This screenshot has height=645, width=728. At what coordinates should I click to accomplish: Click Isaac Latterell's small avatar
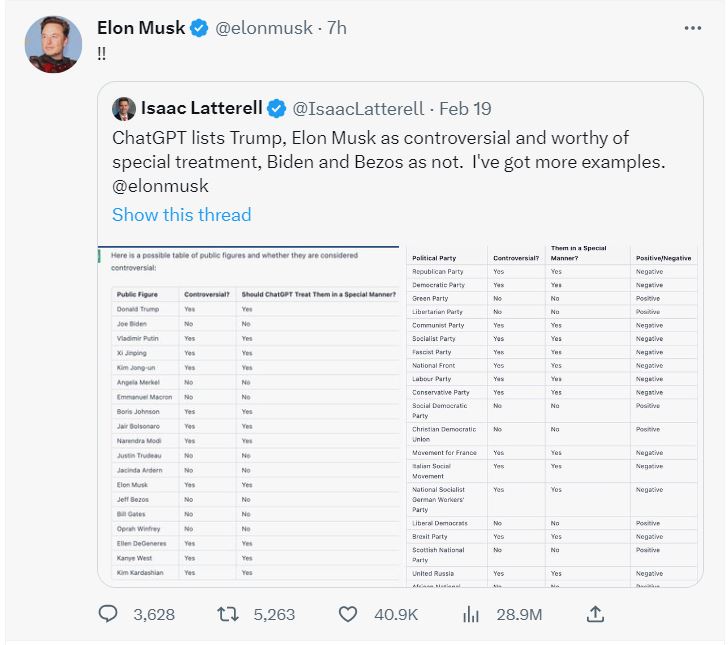[x=124, y=108]
